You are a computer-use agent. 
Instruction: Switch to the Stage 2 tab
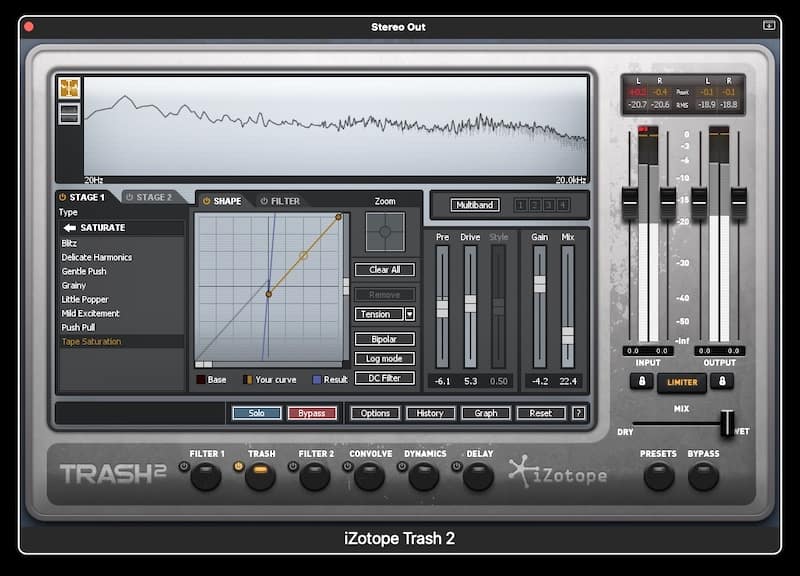tap(154, 197)
